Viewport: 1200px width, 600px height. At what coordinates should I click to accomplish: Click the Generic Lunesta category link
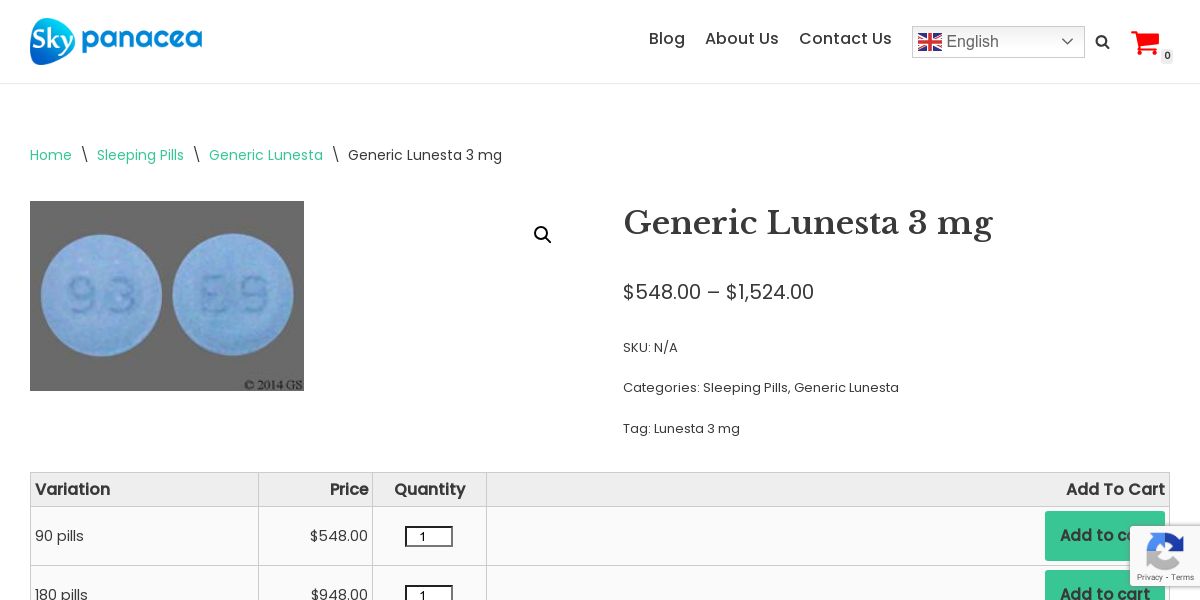(846, 388)
